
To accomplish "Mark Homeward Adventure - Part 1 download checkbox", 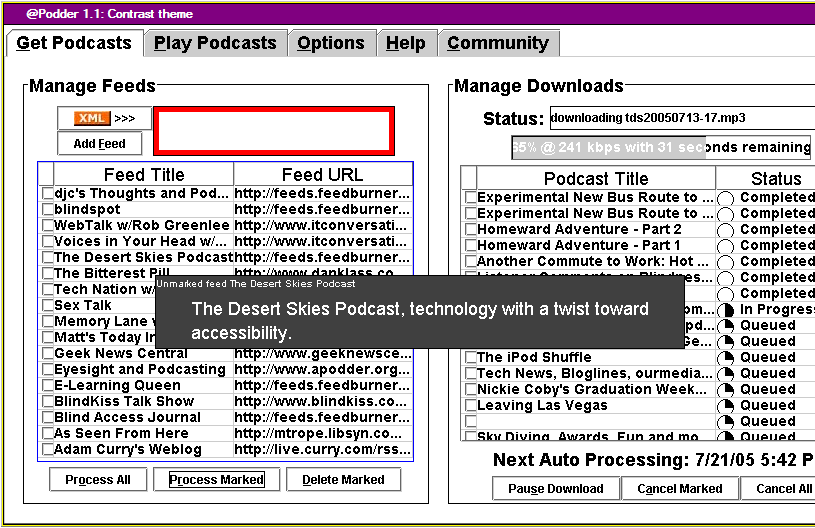I will pyautogui.click(x=471, y=246).
